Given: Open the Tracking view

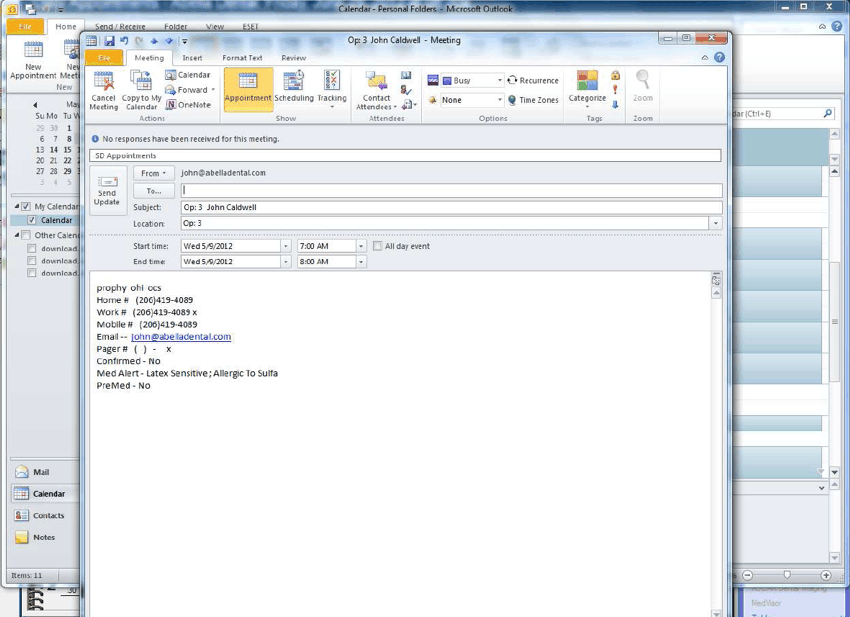Looking at the screenshot, I should (332, 89).
